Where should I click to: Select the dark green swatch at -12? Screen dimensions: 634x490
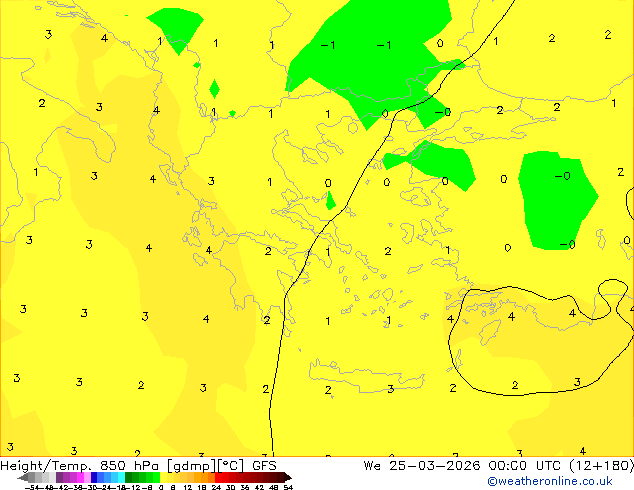point(128,477)
